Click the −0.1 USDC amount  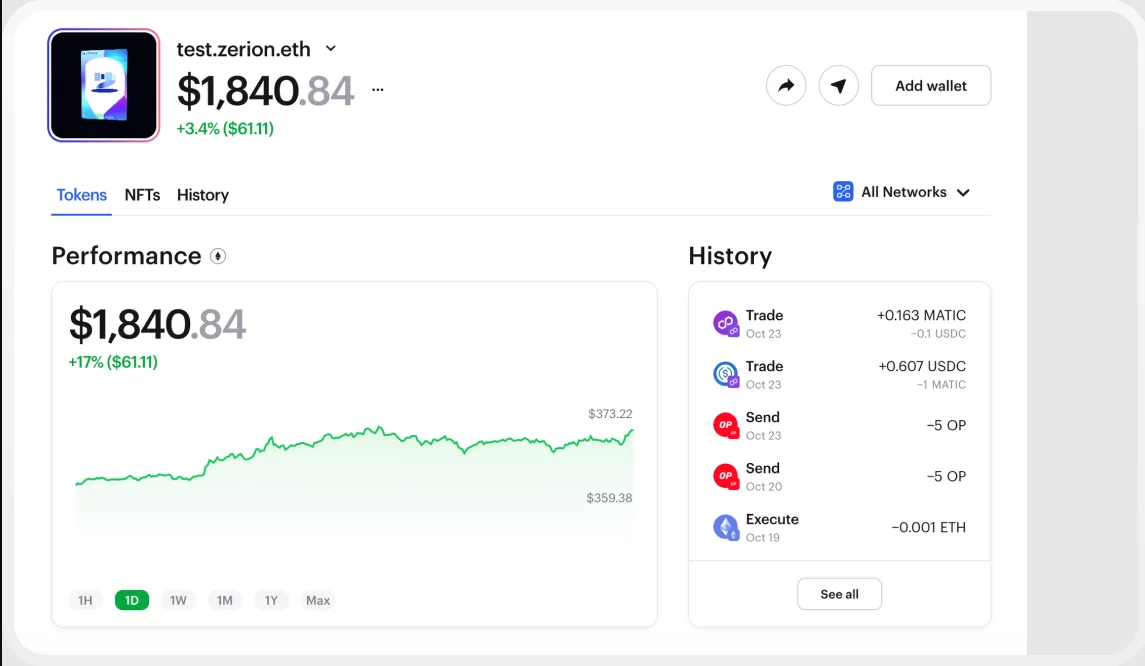coord(938,334)
